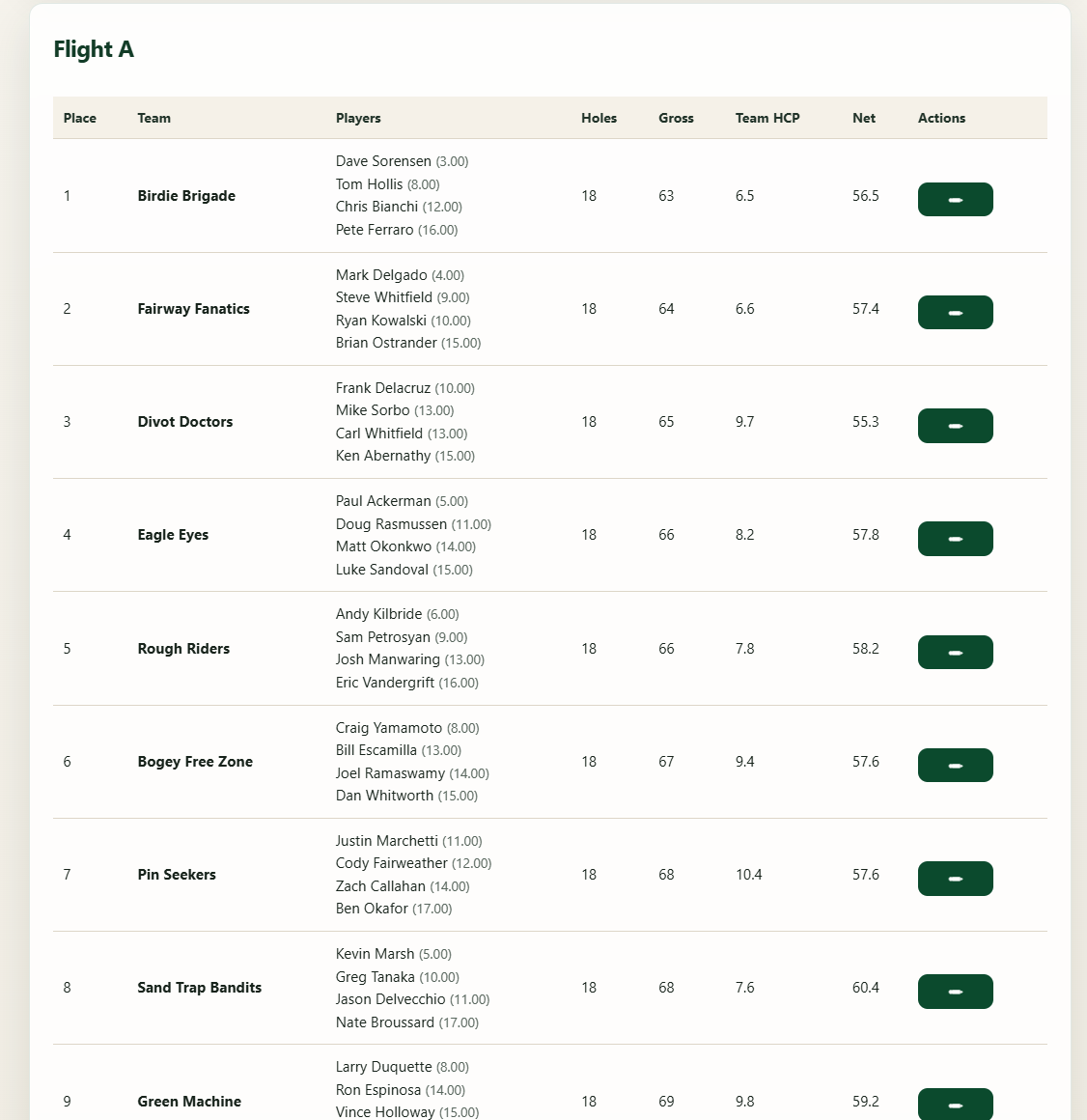Click player Joel Ramaswamy
Viewport: 1087px width, 1120px height.
coord(390,773)
